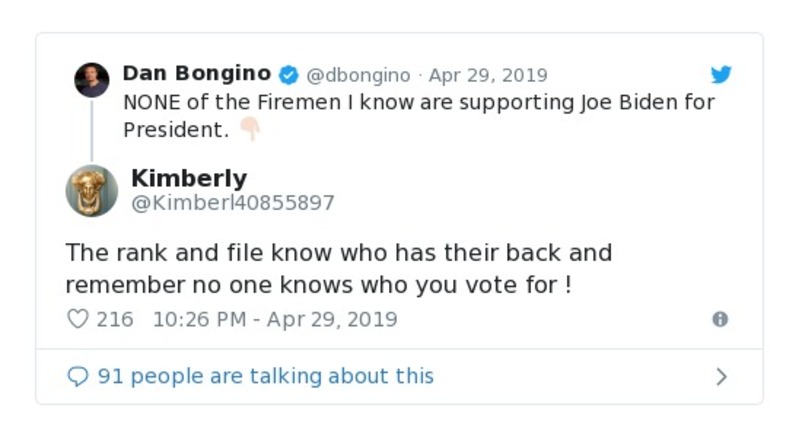Visit the @dbongino handle link
Screen dimensions: 799x443
[x=358, y=76]
